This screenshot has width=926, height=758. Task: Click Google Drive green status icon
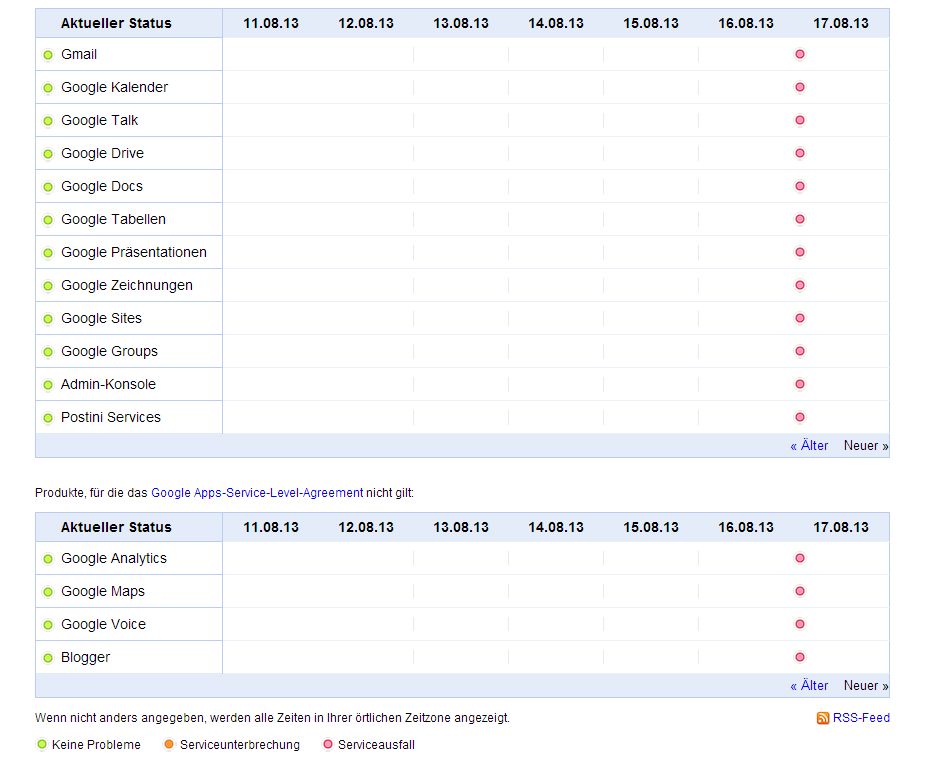pos(48,155)
